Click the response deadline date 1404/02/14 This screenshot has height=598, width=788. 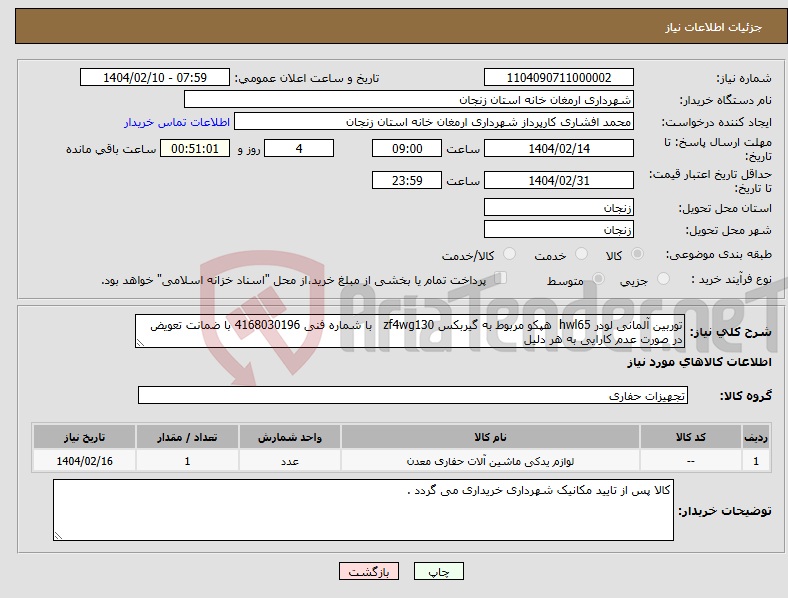[x=559, y=148]
